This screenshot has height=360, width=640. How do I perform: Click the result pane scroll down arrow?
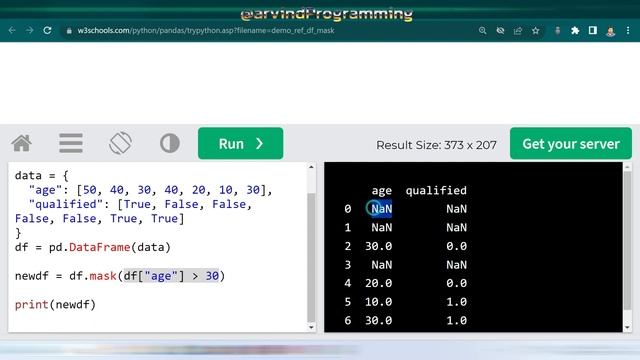pyautogui.click(x=627, y=327)
